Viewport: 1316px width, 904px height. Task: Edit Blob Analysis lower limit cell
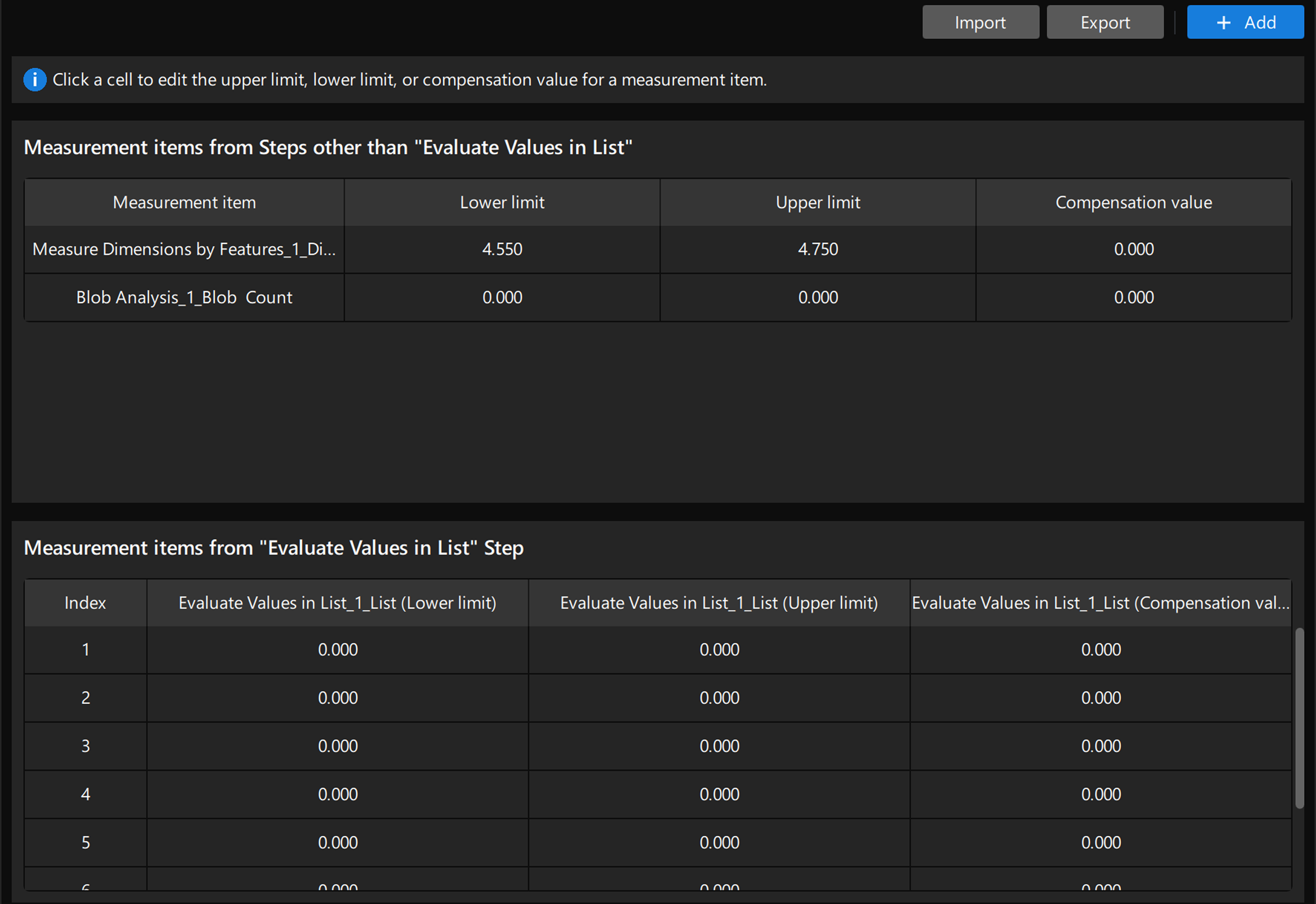502,297
